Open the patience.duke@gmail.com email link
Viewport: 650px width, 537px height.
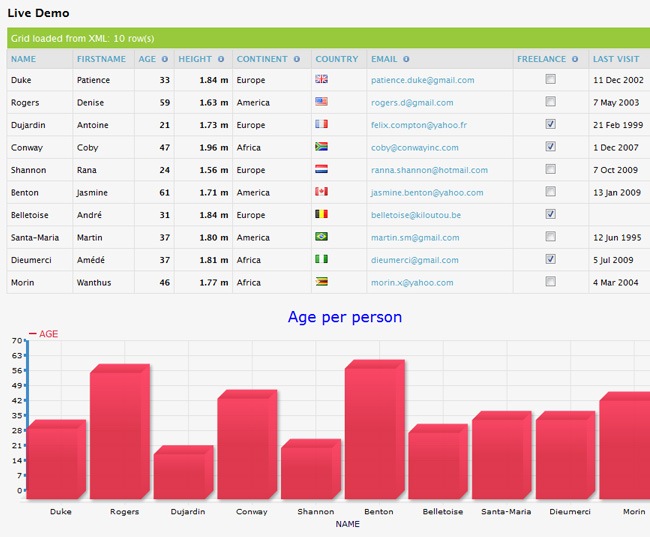coord(422,80)
